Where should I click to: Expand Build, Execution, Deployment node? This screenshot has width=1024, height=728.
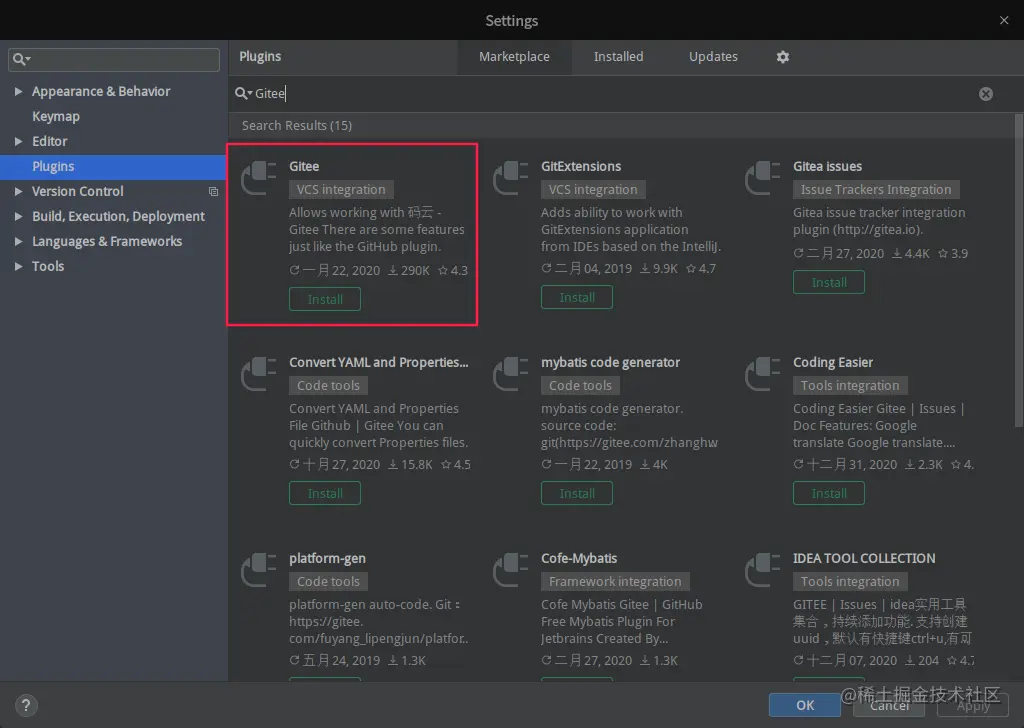[x=18, y=216]
